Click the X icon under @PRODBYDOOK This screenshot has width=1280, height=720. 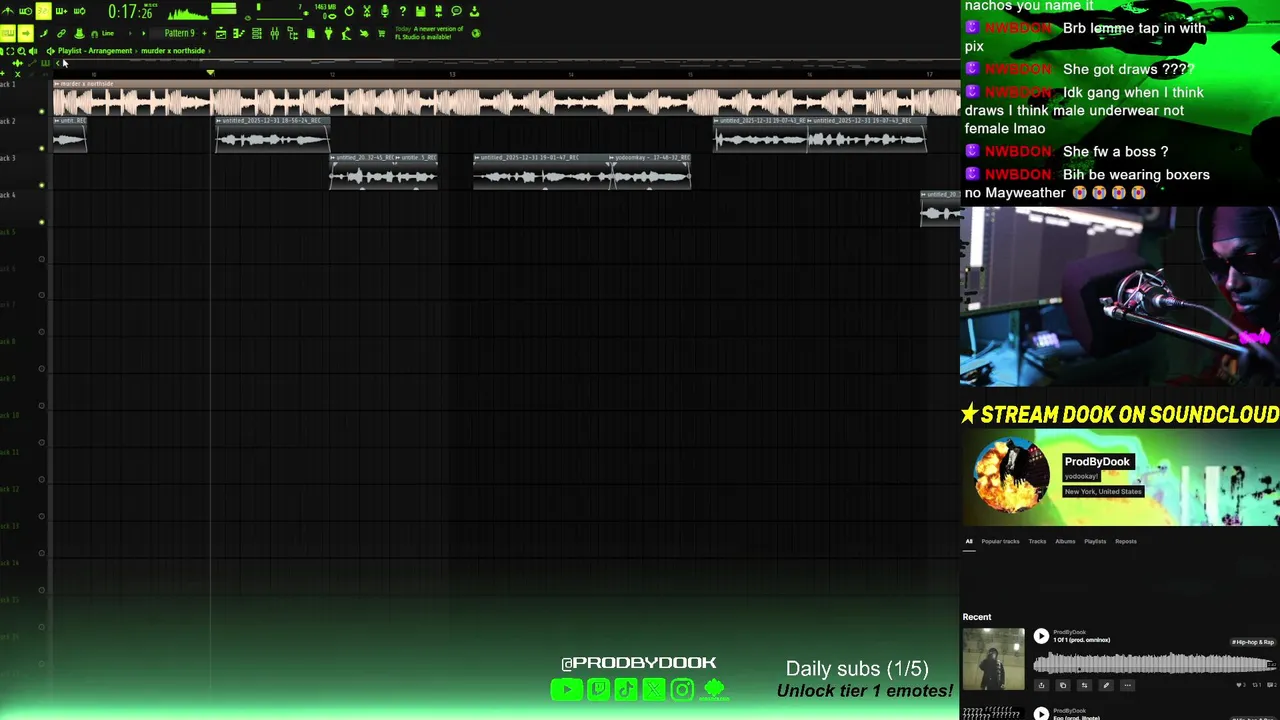click(653, 689)
